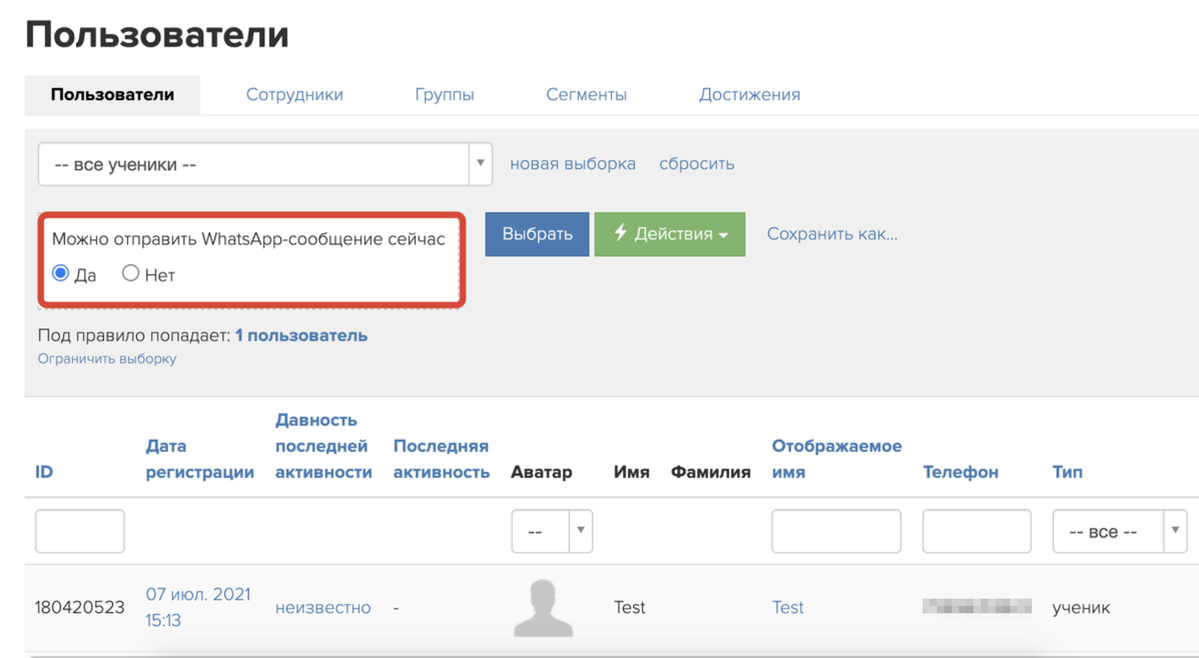Viewport: 1199px width, 658px height.
Task: Open the Достижения tab
Action: point(749,95)
